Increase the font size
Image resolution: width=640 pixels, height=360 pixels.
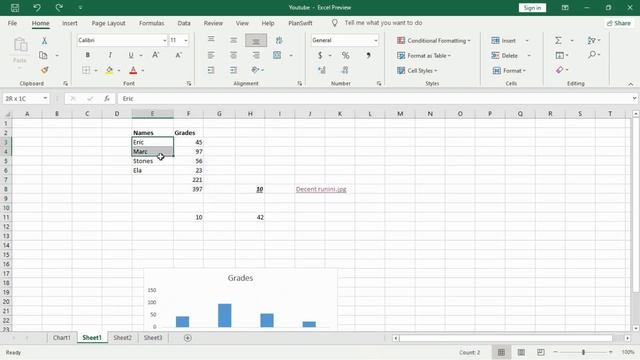[156, 55]
